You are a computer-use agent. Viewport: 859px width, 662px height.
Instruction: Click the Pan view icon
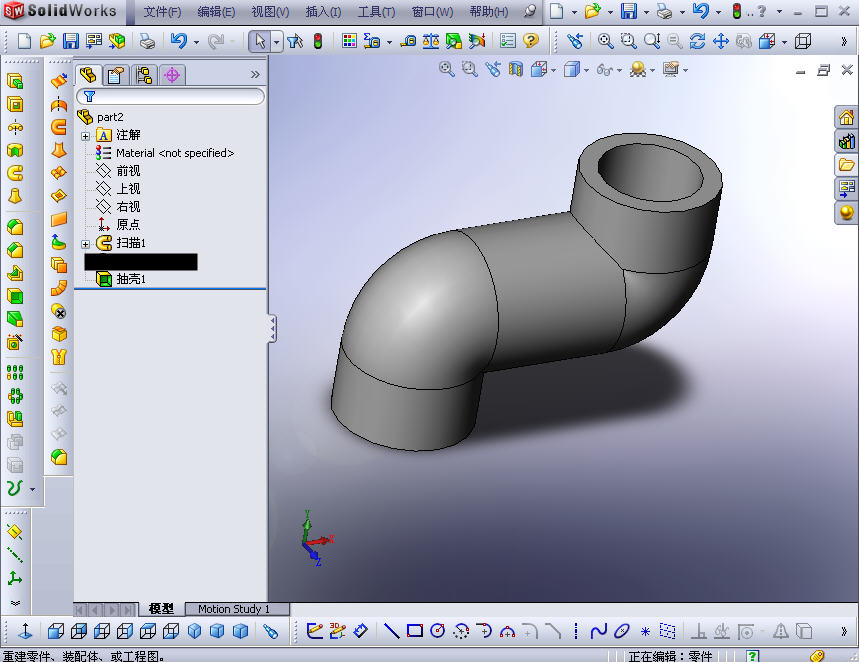(x=721, y=41)
